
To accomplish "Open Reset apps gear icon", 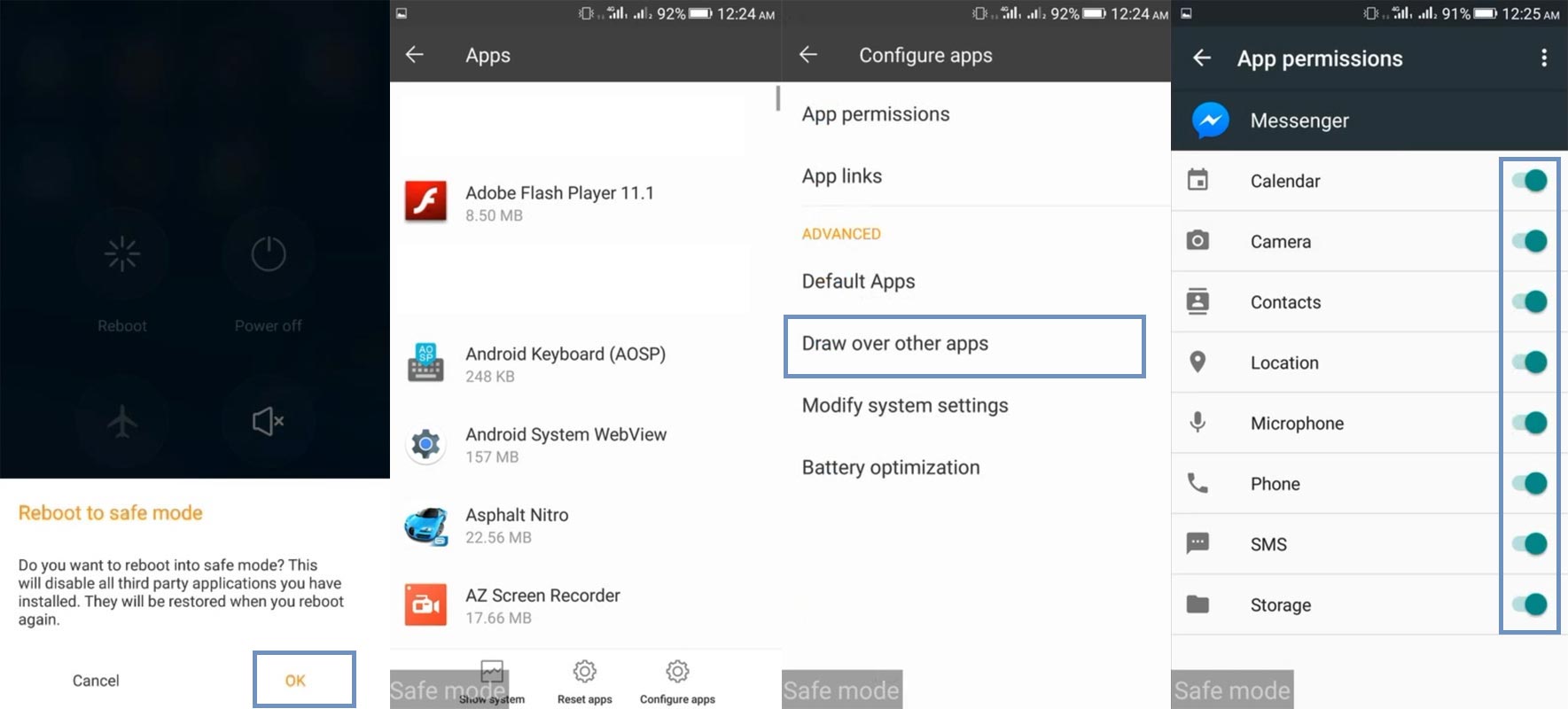I will click(x=584, y=672).
